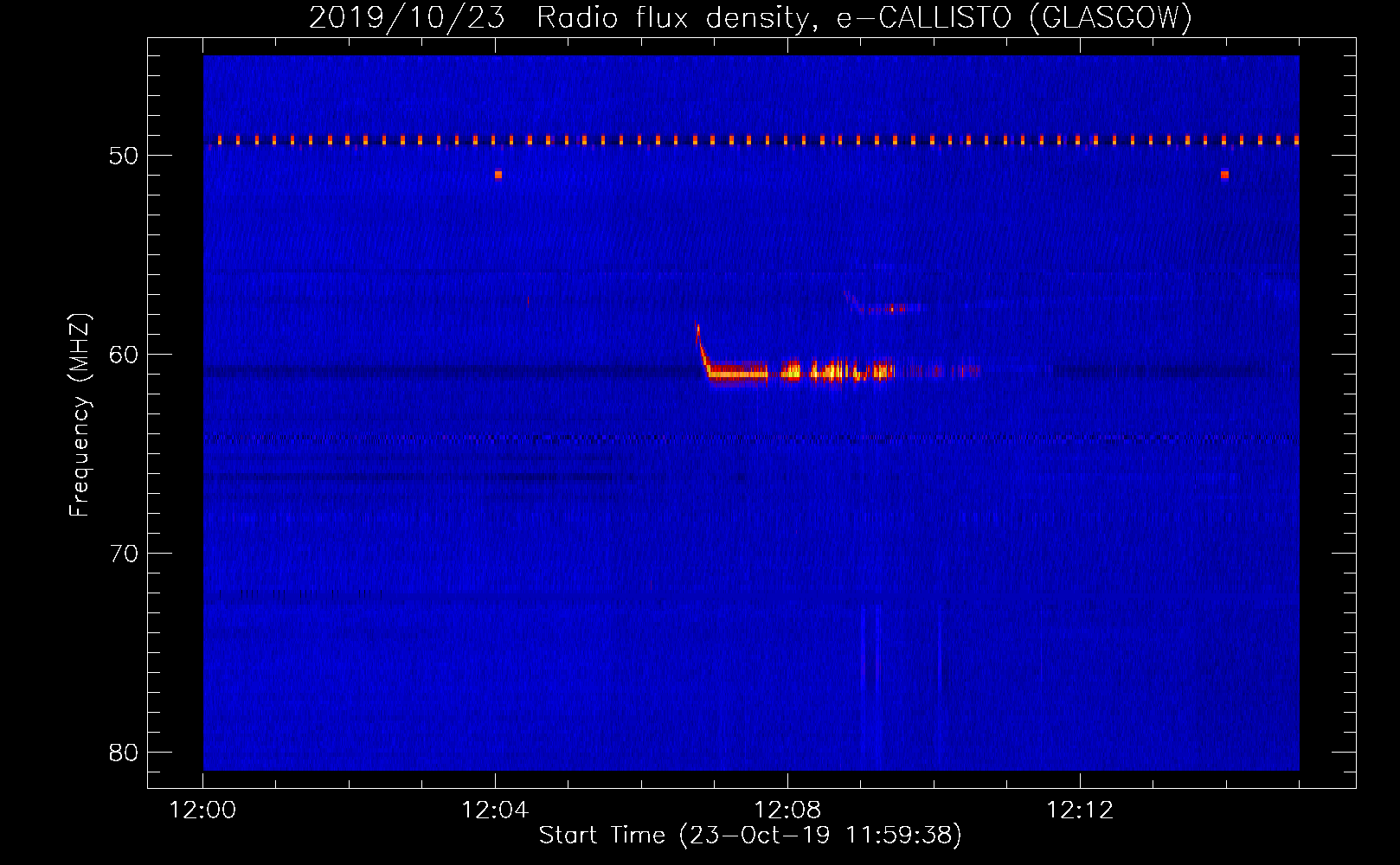Click the 50 MHz frequency tick label
1400x865 pixels.
124,156
